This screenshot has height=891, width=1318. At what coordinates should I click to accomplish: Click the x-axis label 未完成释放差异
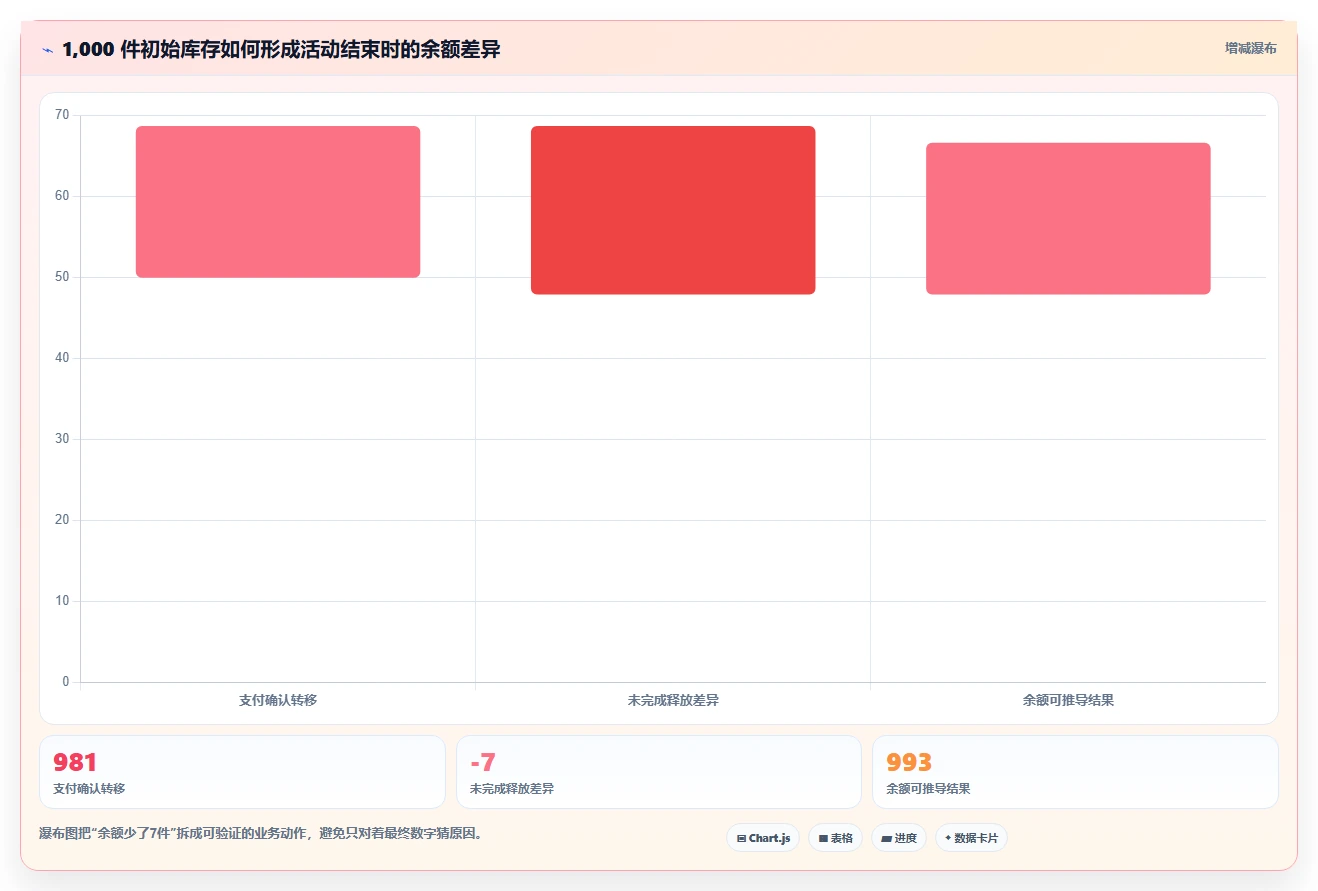(x=673, y=700)
